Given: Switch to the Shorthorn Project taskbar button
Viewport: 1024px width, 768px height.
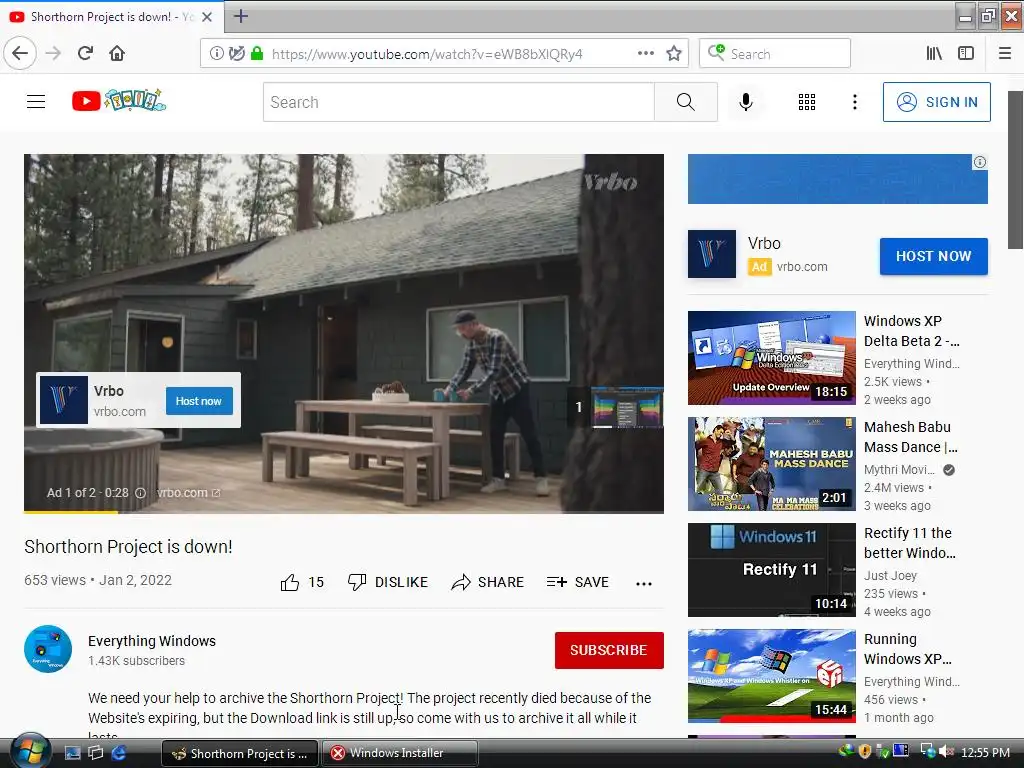Looking at the screenshot, I should (x=240, y=753).
